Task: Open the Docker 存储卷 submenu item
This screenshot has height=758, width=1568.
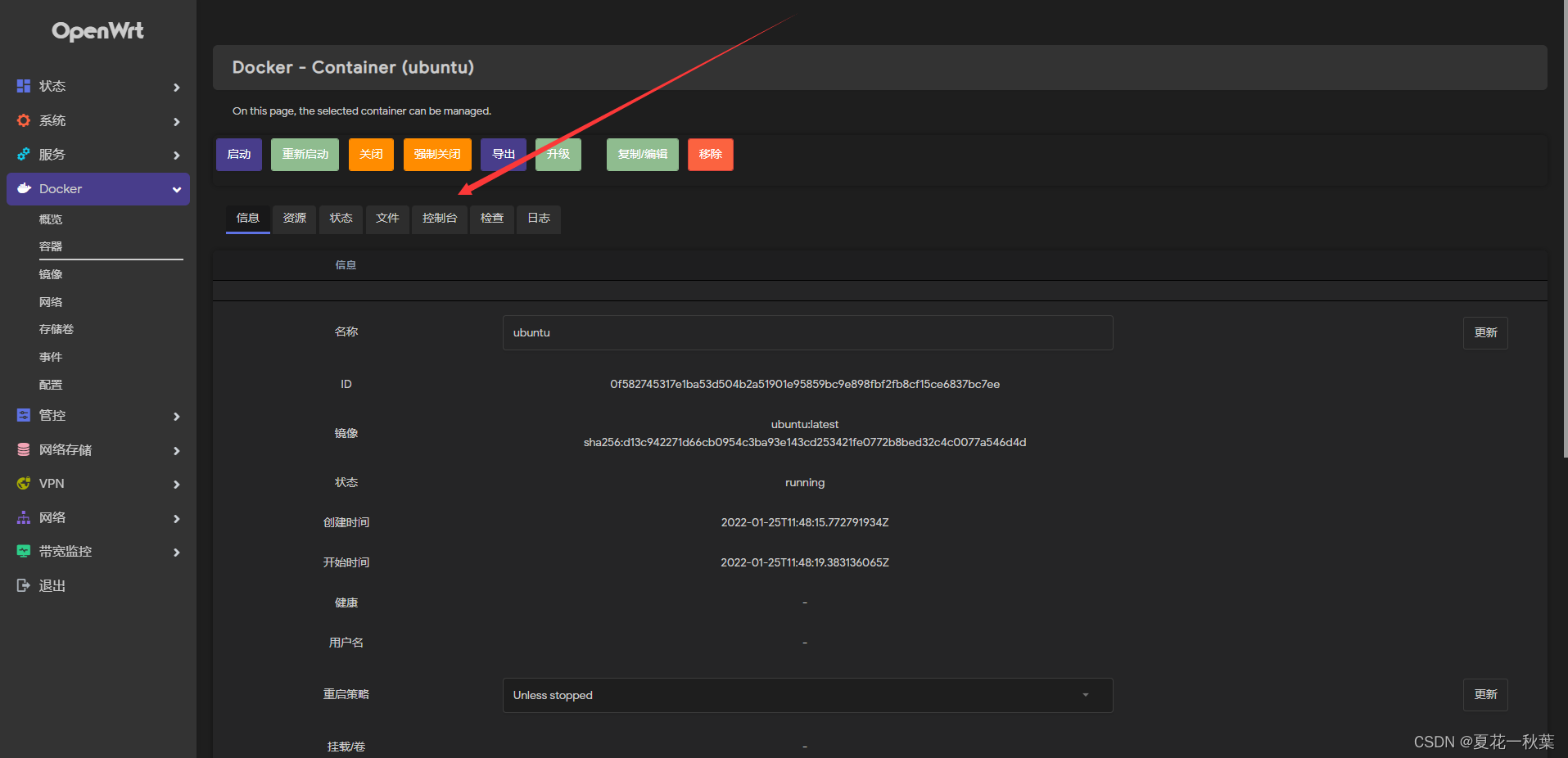Action: tap(56, 329)
